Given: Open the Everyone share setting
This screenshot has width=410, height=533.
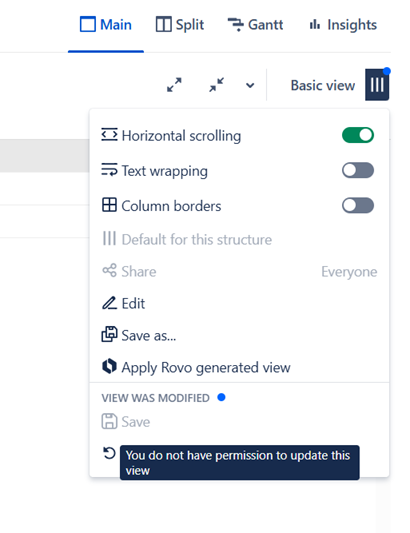Looking at the screenshot, I should pos(349,272).
